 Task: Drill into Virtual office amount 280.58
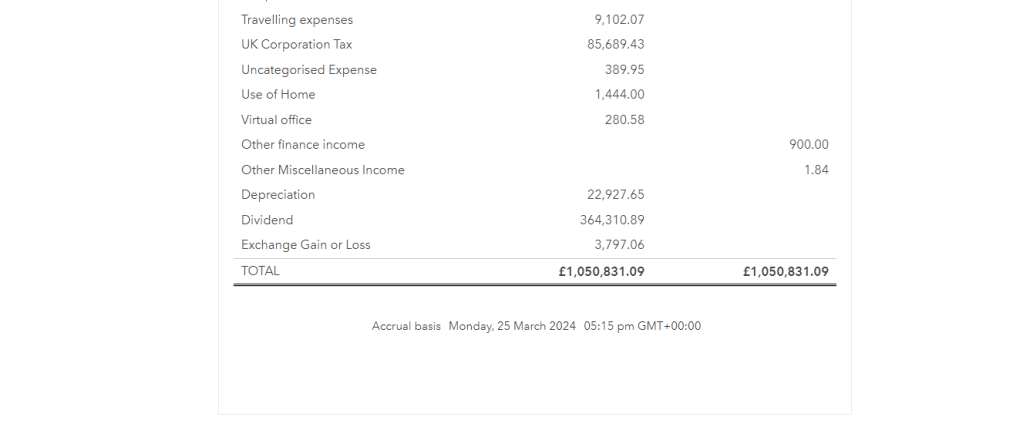624,120
